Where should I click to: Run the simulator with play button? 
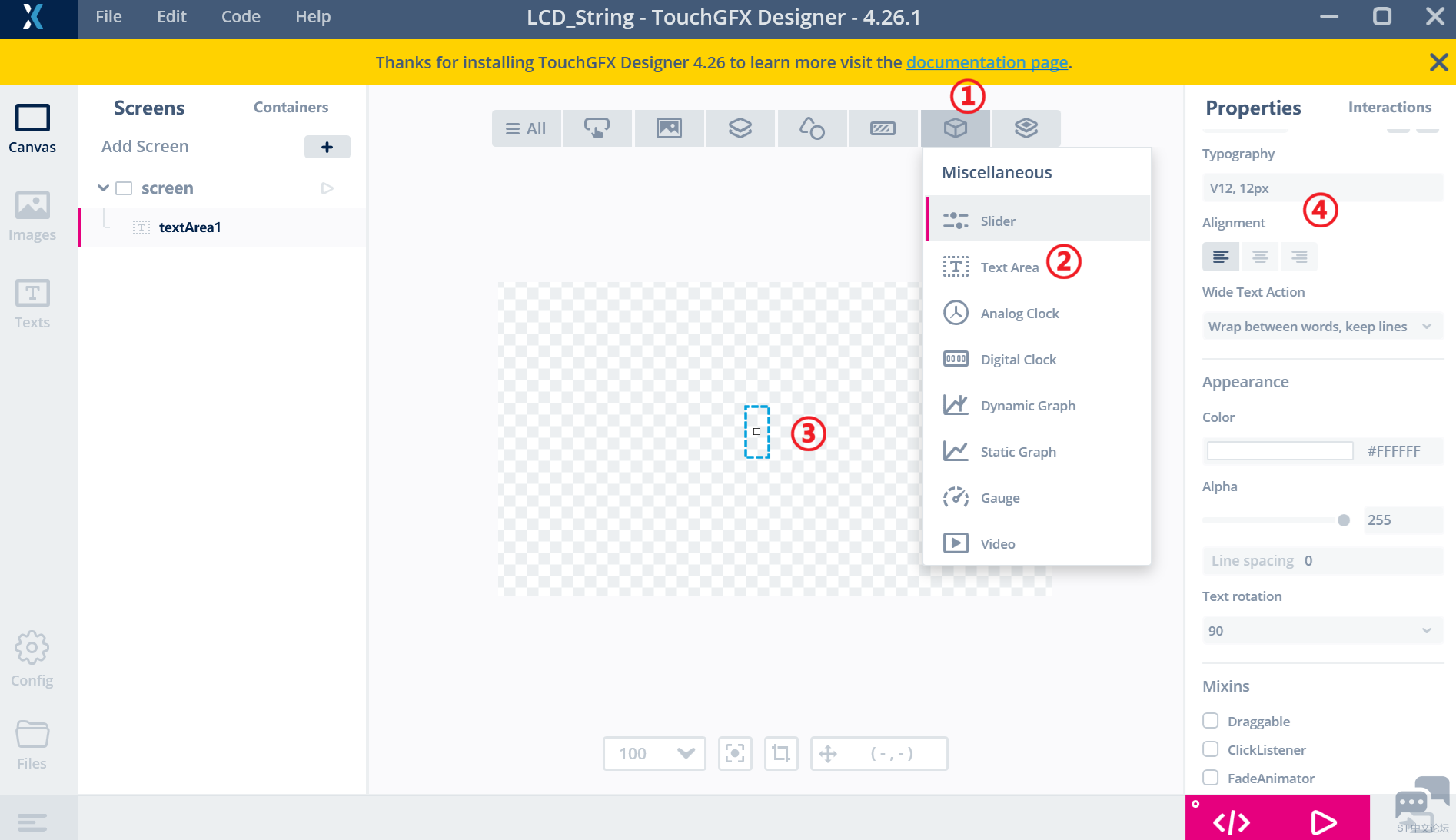[x=1323, y=822]
